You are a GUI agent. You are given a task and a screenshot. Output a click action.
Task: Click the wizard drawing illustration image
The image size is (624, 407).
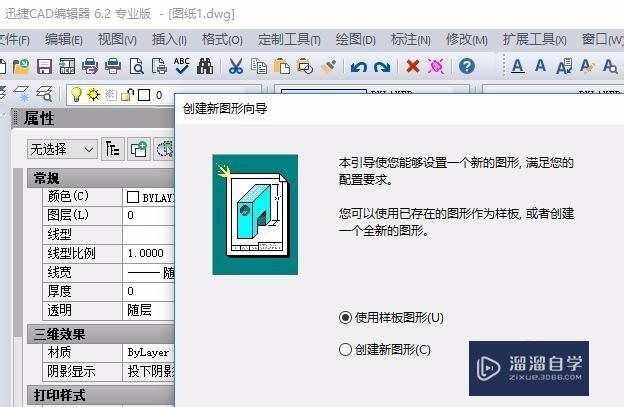255,214
